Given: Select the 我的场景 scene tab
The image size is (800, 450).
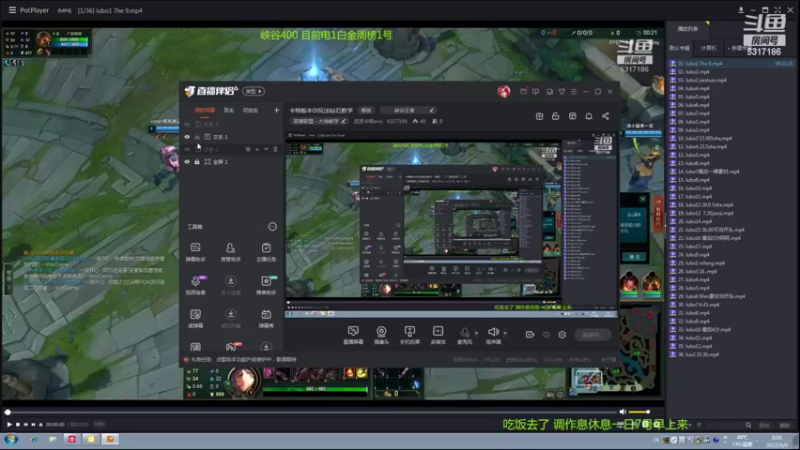Looking at the screenshot, I should click(205, 110).
